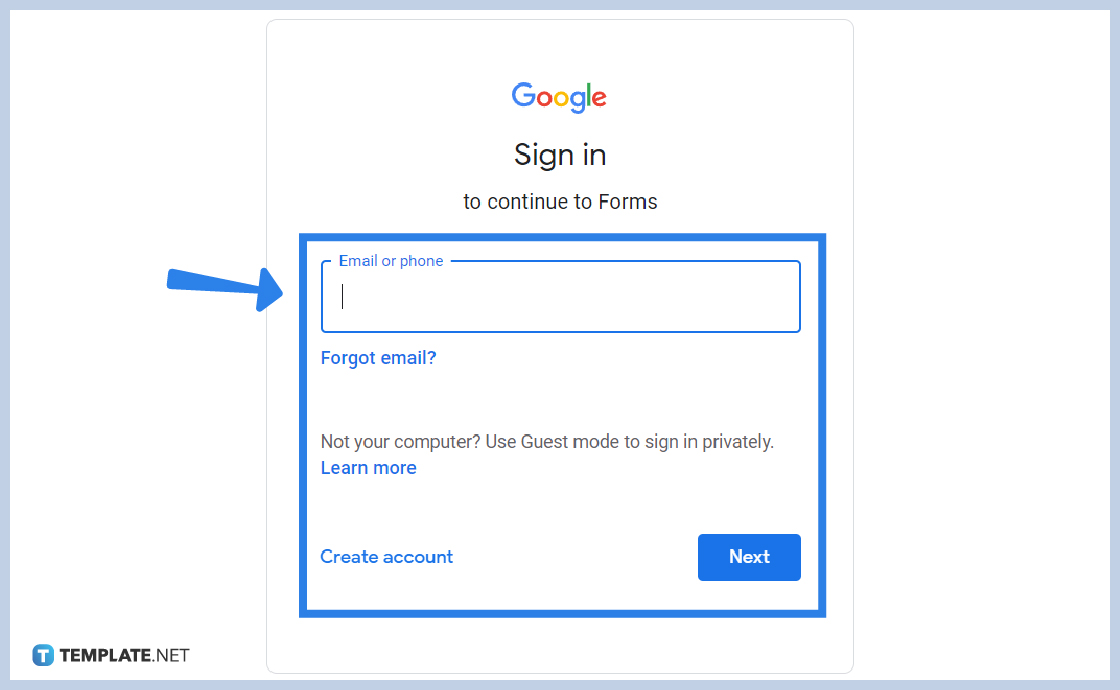The width and height of the screenshot is (1120, 690).
Task: Click the Sign in heading
Action: click(559, 155)
